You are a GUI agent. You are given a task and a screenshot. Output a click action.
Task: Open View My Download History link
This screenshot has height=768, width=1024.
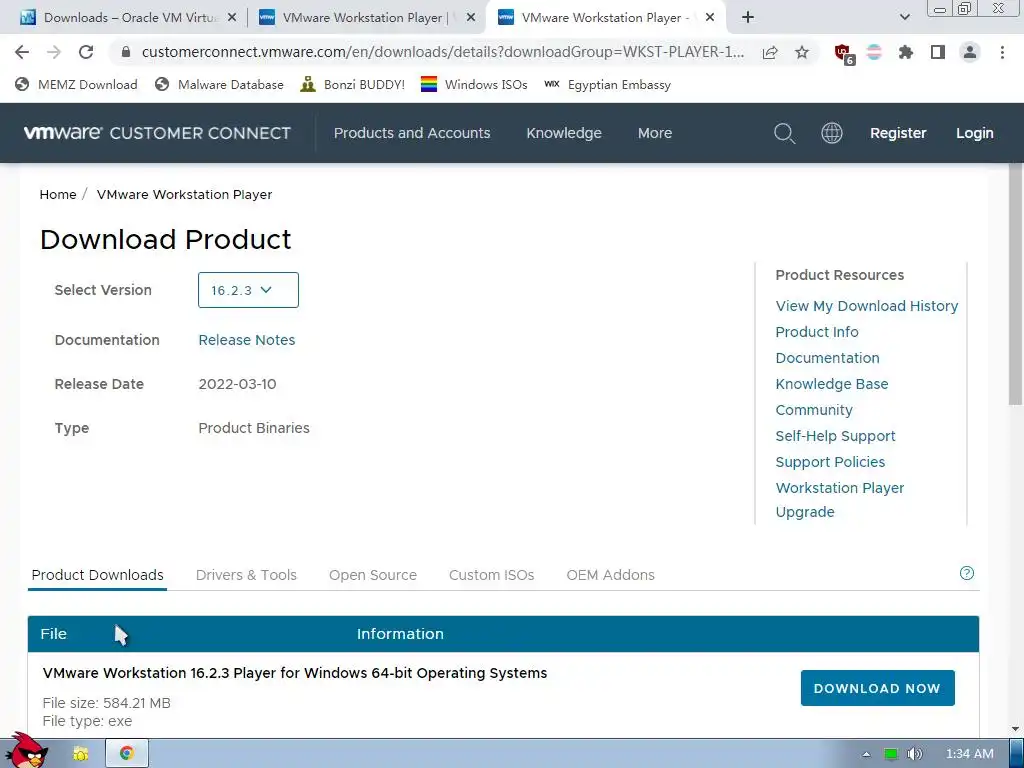point(867,306)
